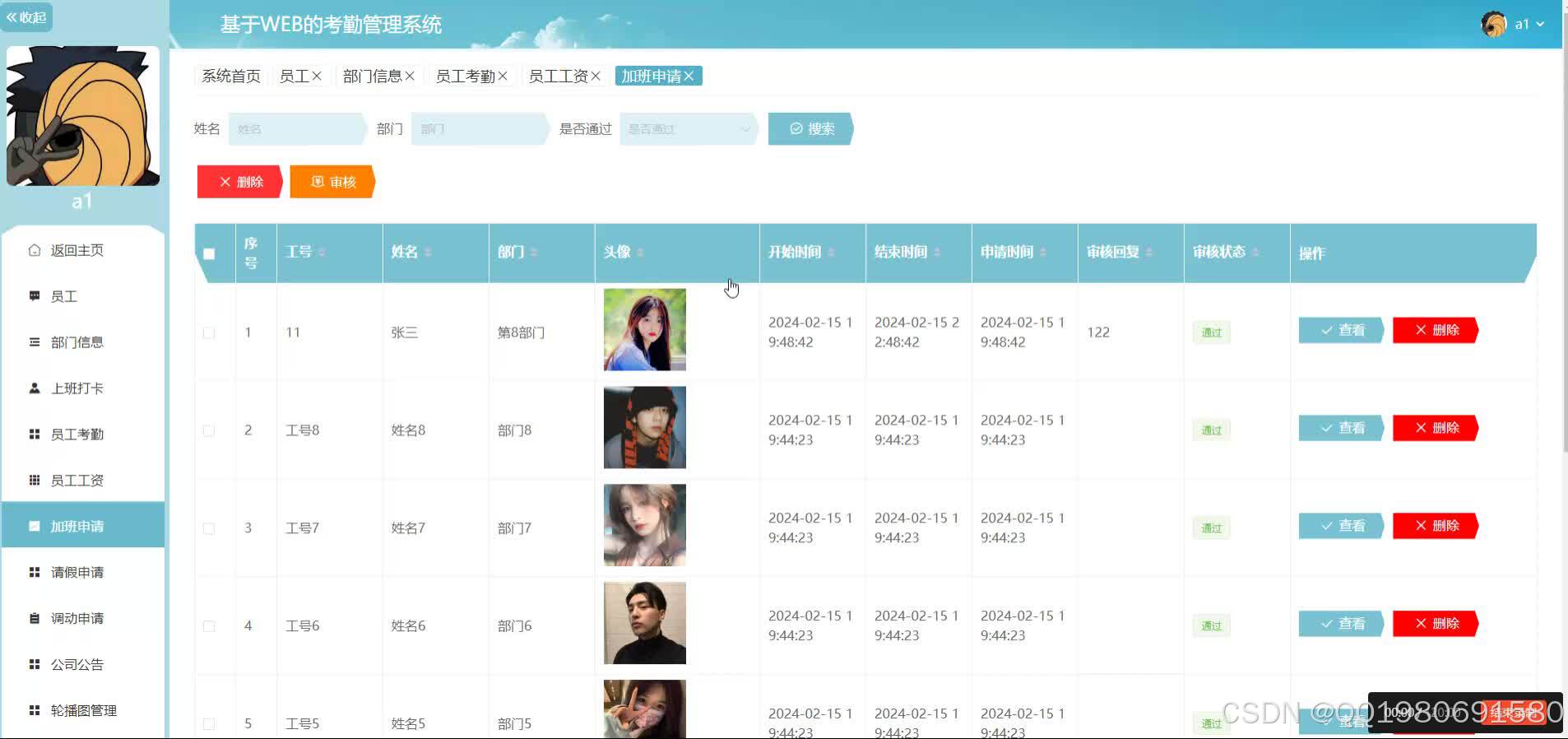Sort table by 审核状态 column arrows
Viewport: 1568px width, 739px height.
point(1255,252)
